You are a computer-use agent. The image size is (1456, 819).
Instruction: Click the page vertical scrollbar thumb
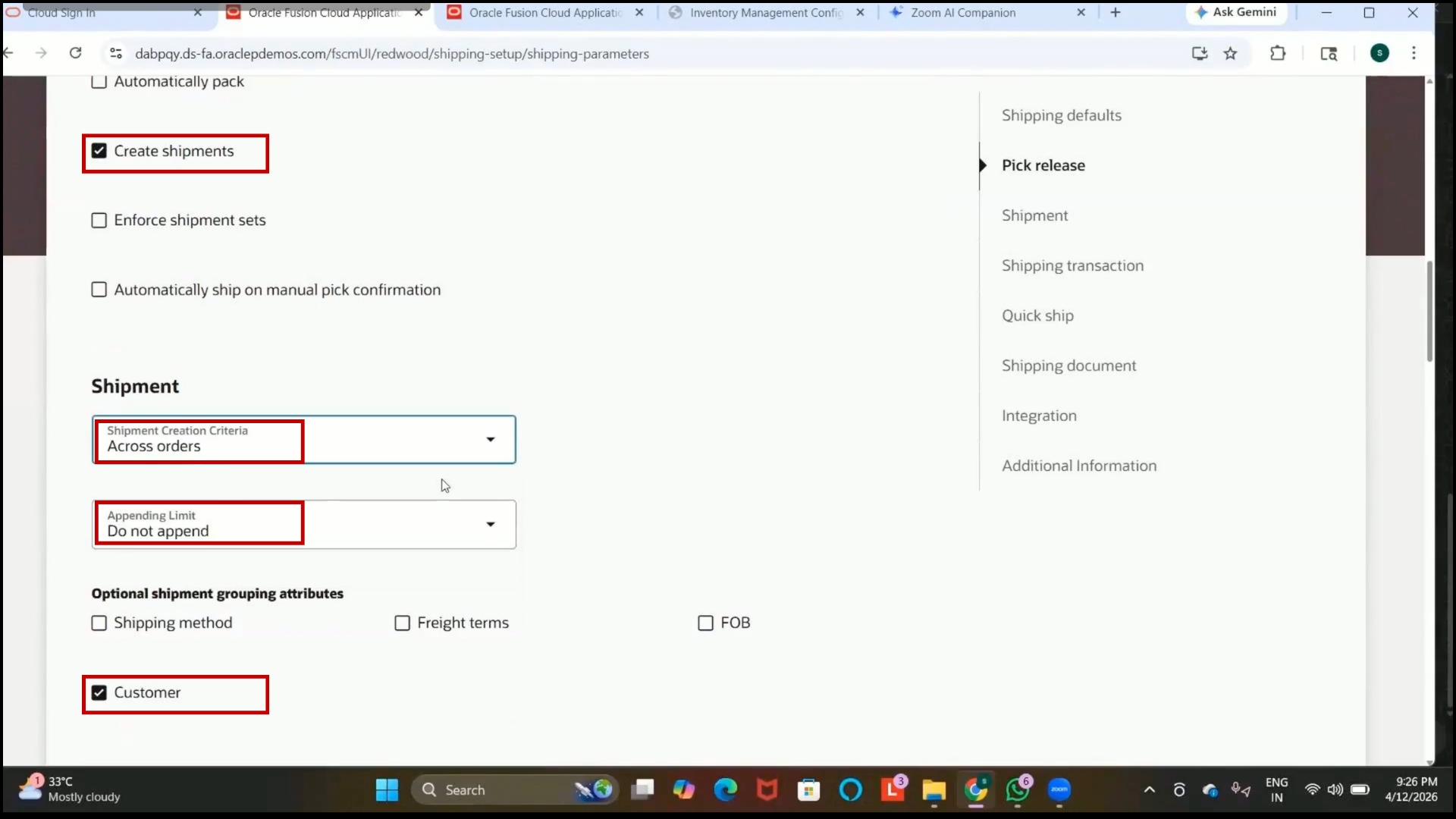pyautogui.click(x=1429, y=311)
